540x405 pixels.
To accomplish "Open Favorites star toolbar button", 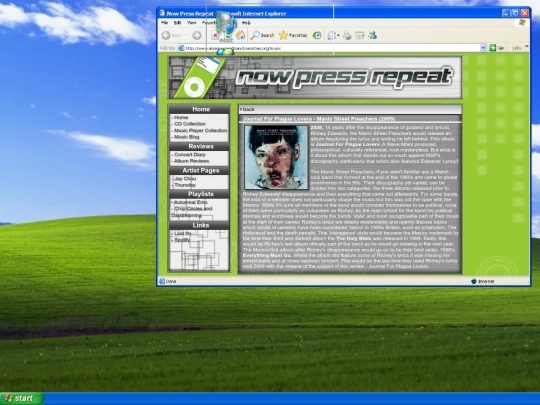I will click(293, 35).
